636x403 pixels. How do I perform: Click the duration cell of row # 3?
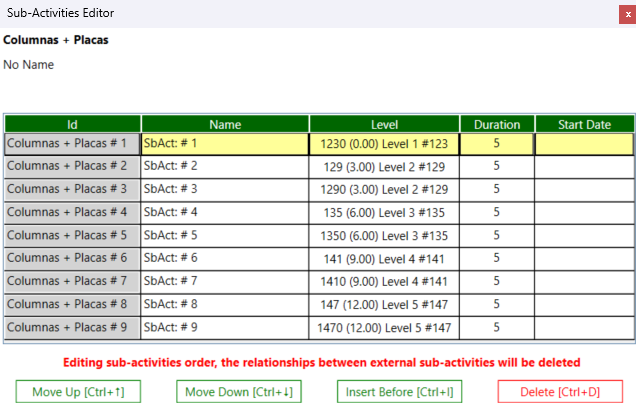pyautogui.click(x=496, y=189)
